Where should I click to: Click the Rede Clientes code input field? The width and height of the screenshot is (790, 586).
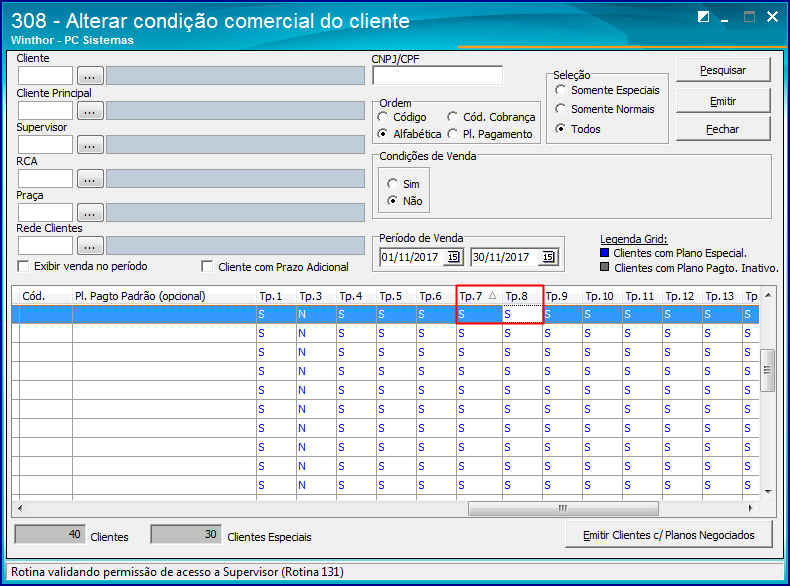45,246
